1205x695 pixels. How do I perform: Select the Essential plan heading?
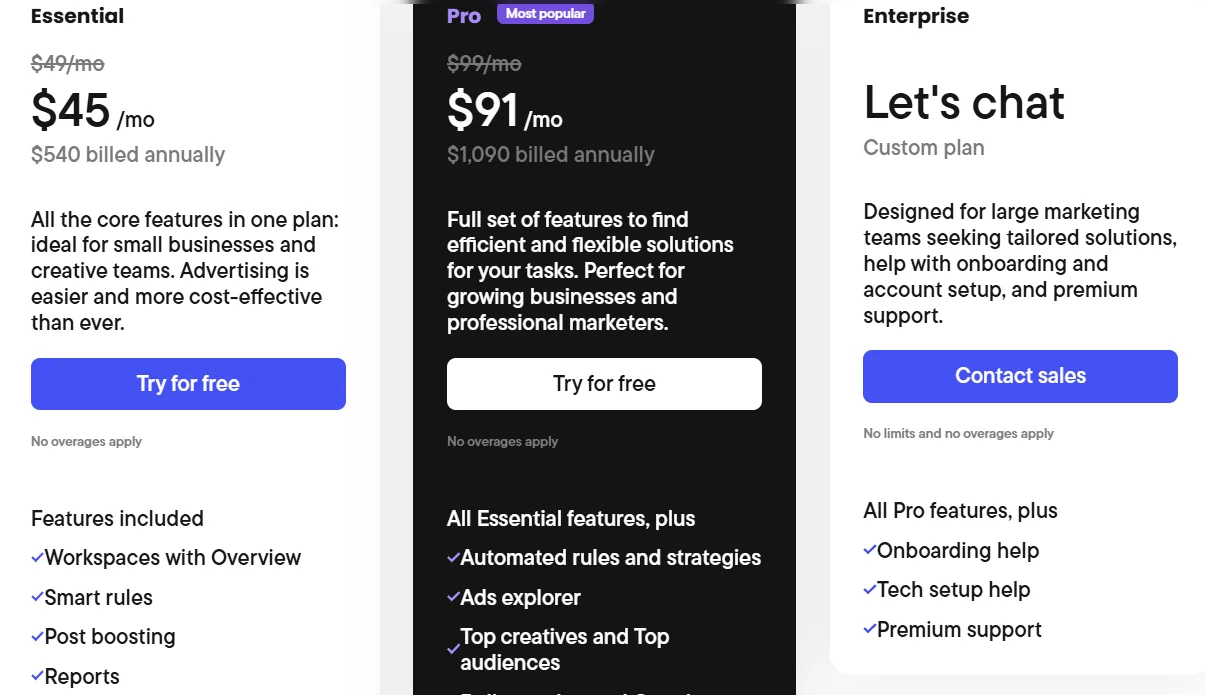[78, 16]
